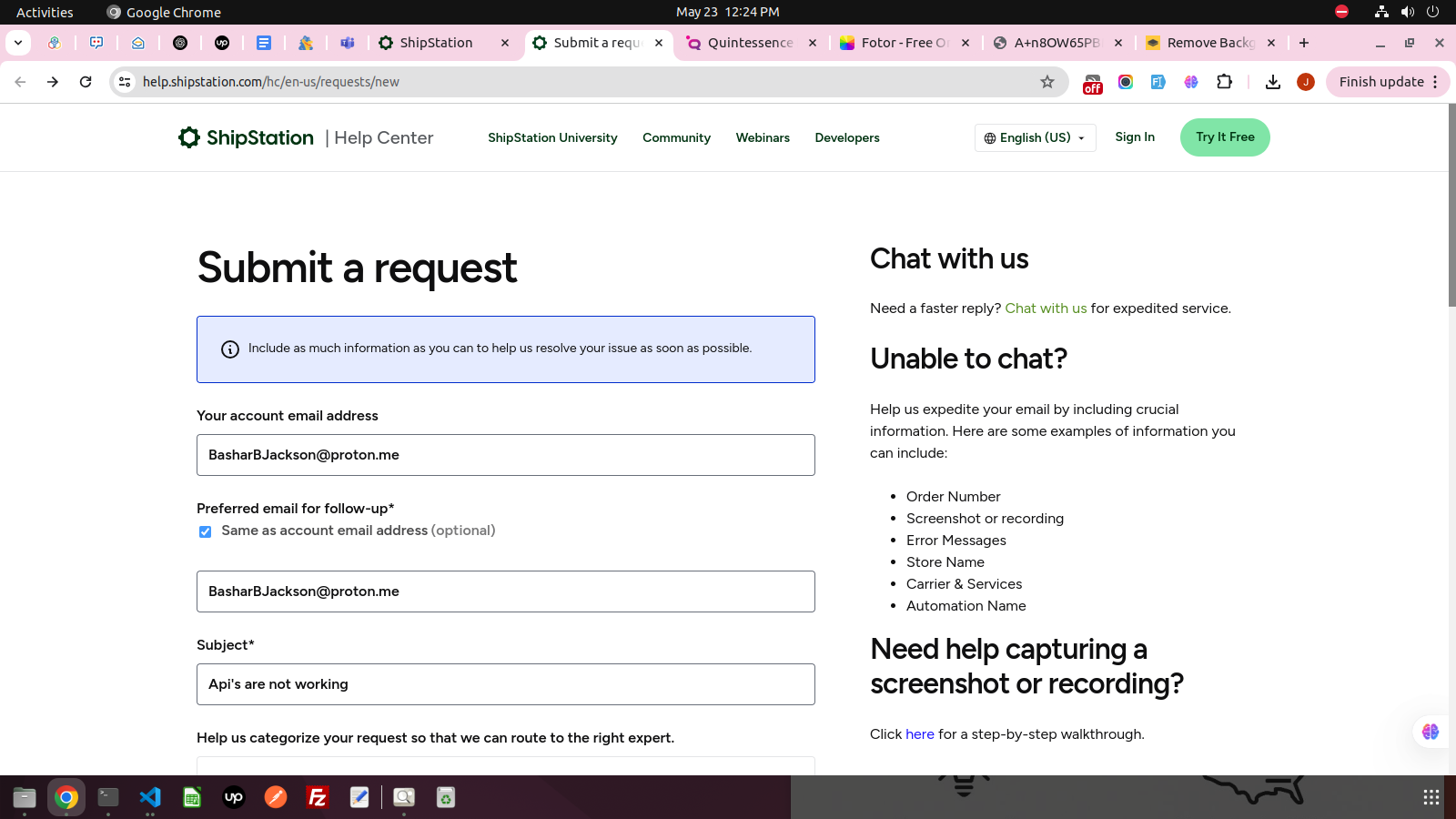Show all applications grid

[1431, 797]
